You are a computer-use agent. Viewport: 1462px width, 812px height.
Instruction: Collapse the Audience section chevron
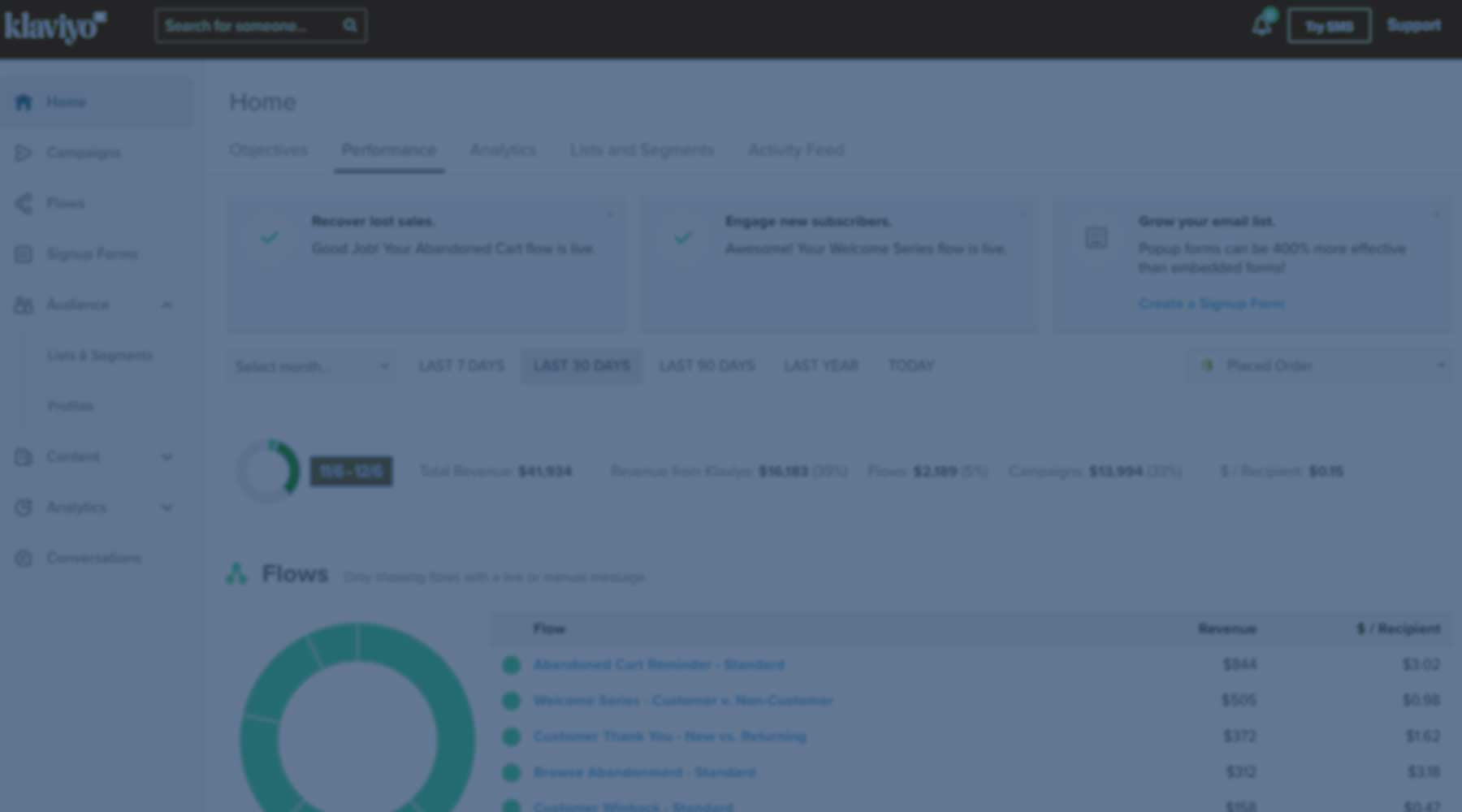pyautogui.click(x=167, y=305)
